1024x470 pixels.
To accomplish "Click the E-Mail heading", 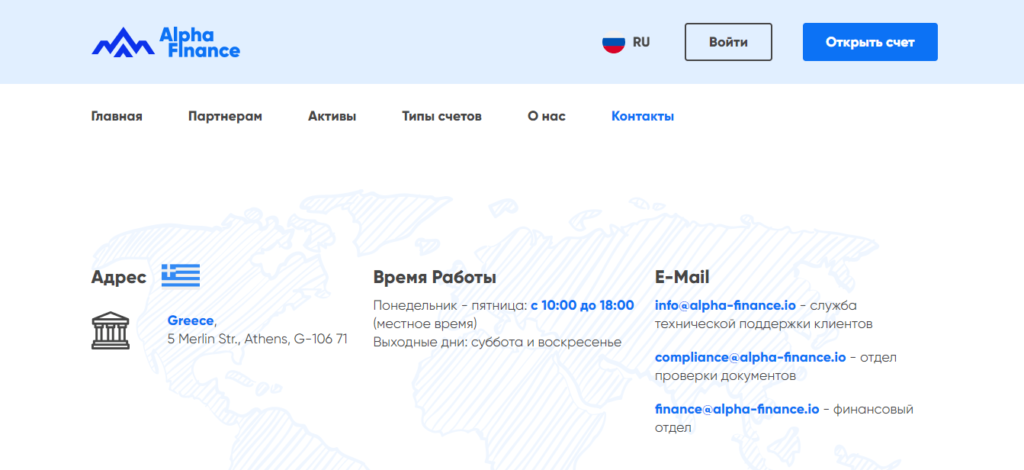I will click(682, 277).
